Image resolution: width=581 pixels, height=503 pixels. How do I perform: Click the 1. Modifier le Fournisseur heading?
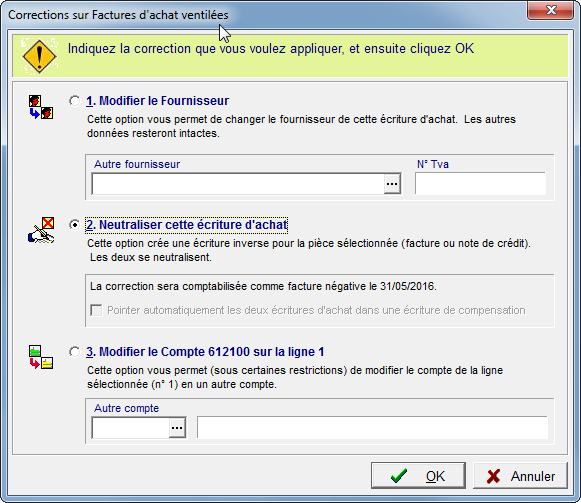point(157,101)
